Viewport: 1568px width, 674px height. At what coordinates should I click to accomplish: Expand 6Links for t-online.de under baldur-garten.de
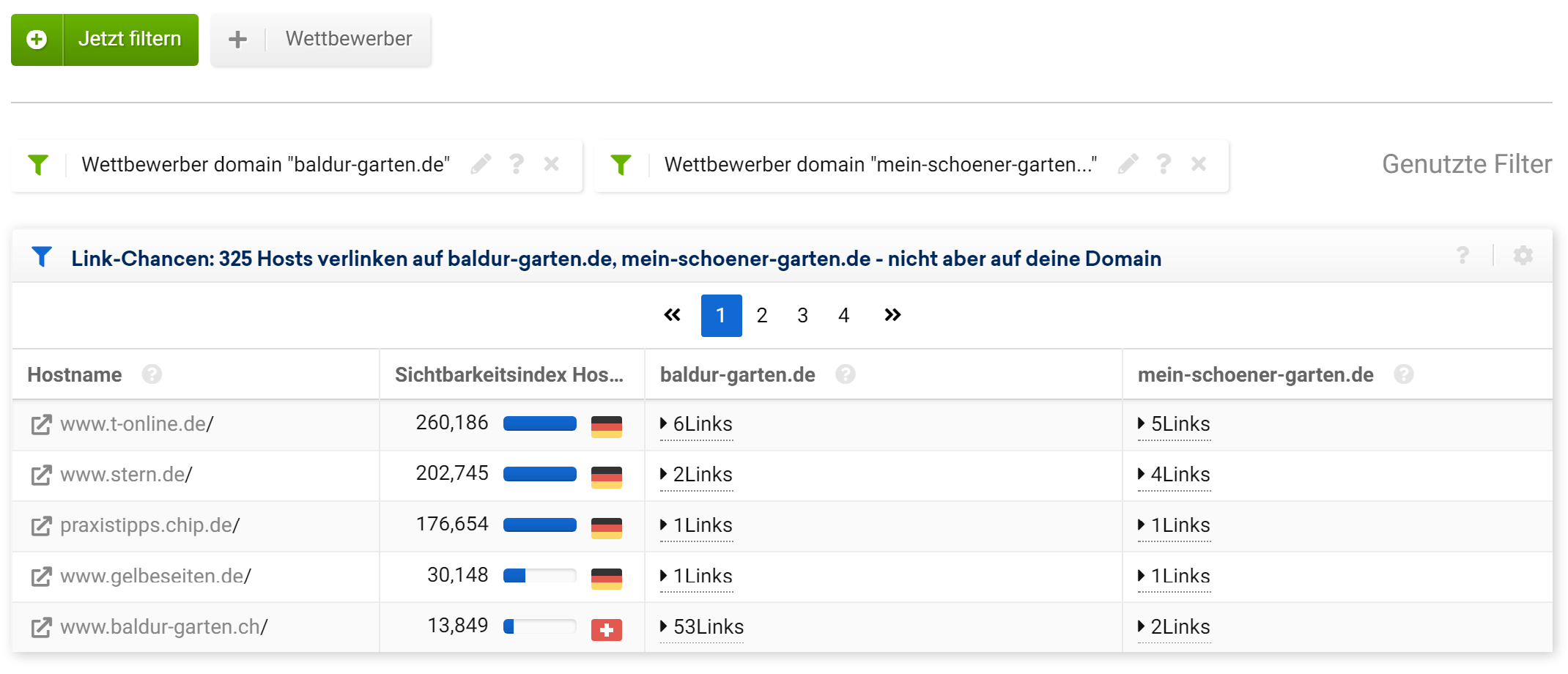point(696,424)
